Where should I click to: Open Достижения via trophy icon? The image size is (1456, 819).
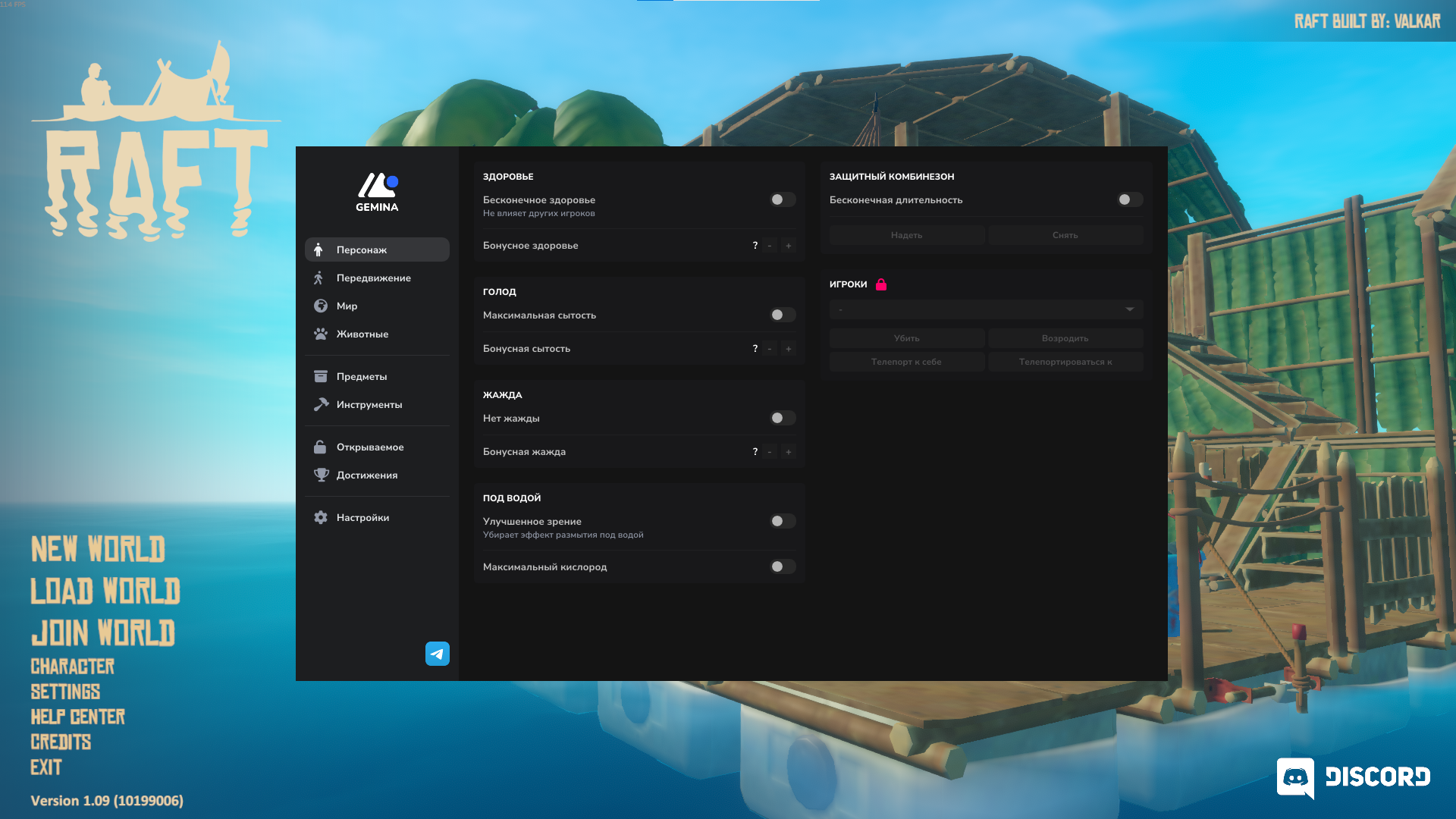coord(321,475)
